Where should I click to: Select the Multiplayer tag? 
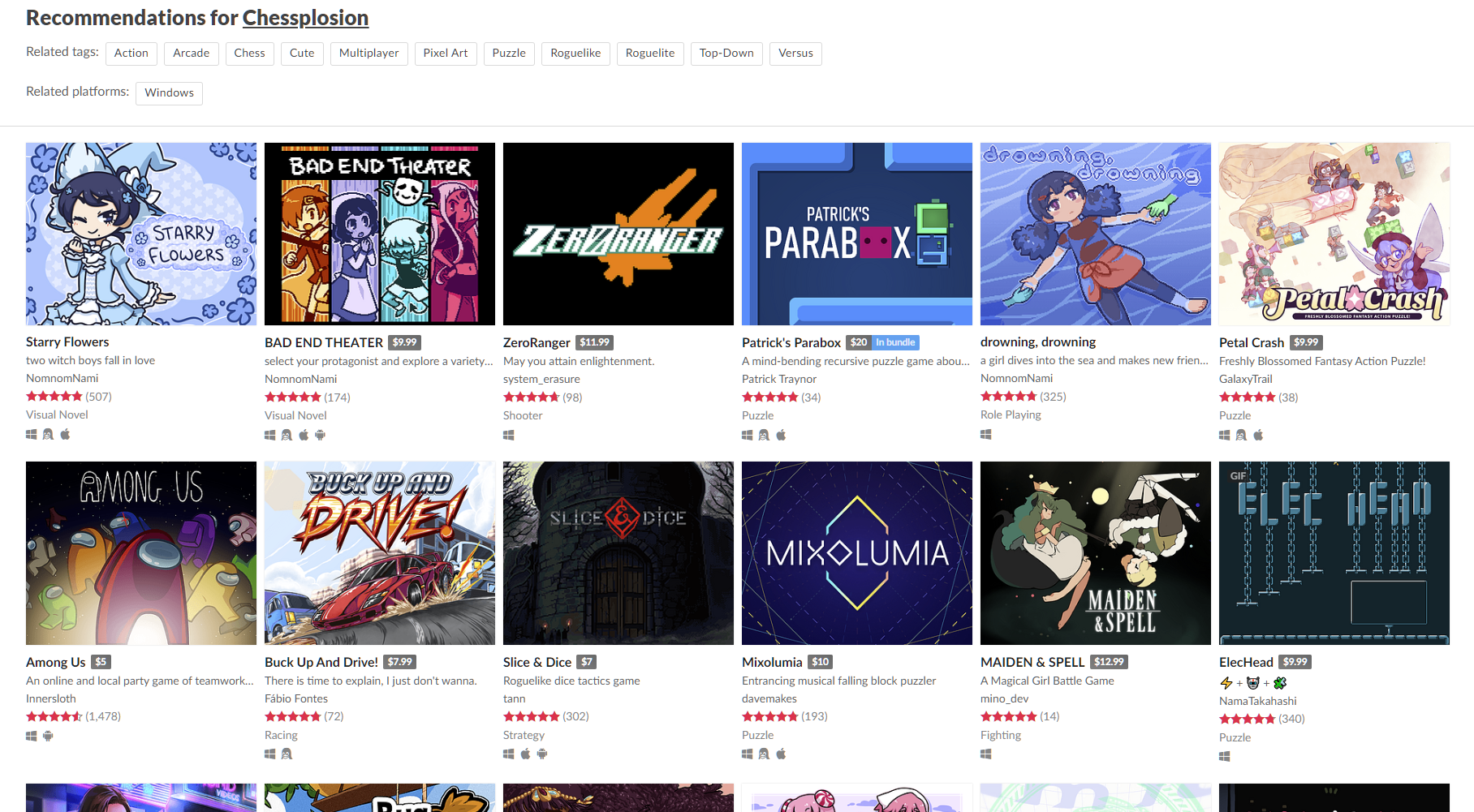coord(368,53)
